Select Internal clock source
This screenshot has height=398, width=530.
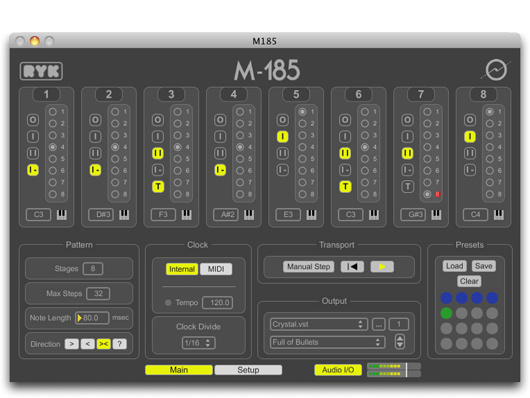[x=182, y=269]
